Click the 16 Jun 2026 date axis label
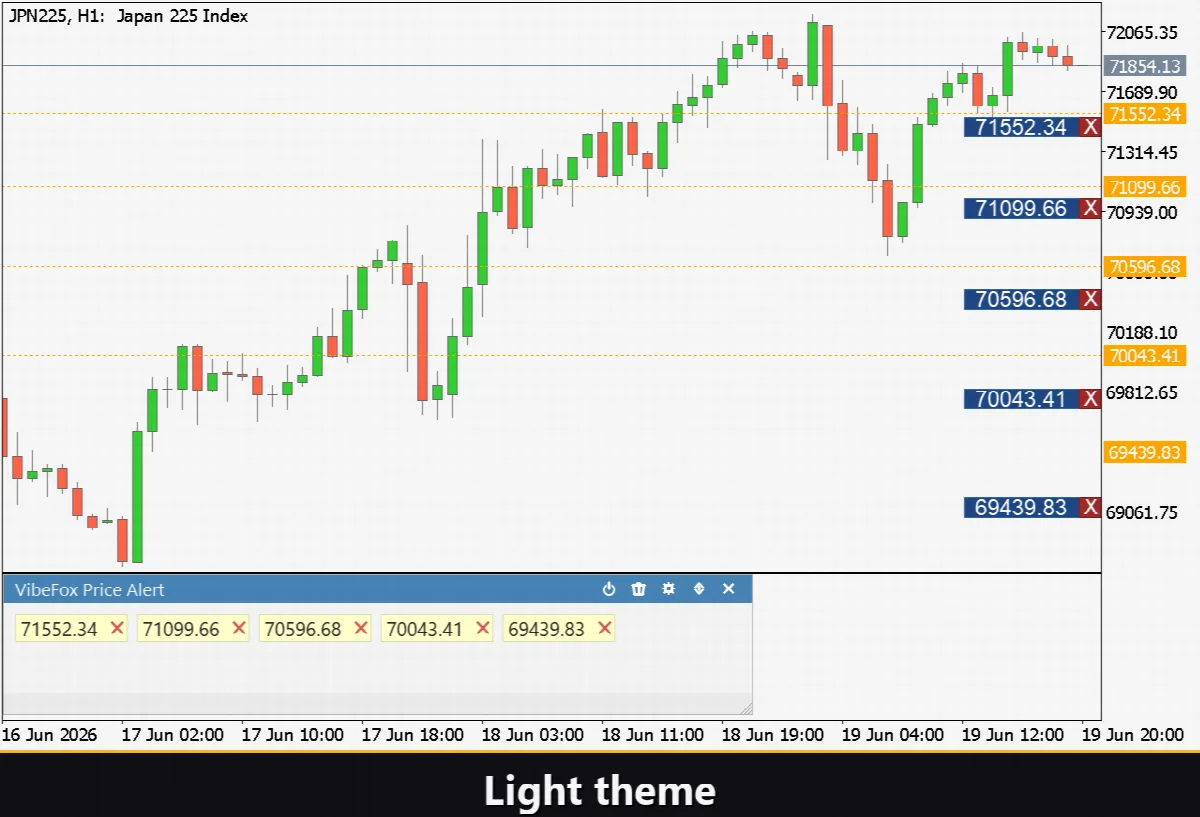The image size is (1200, 817). [49, 734]
